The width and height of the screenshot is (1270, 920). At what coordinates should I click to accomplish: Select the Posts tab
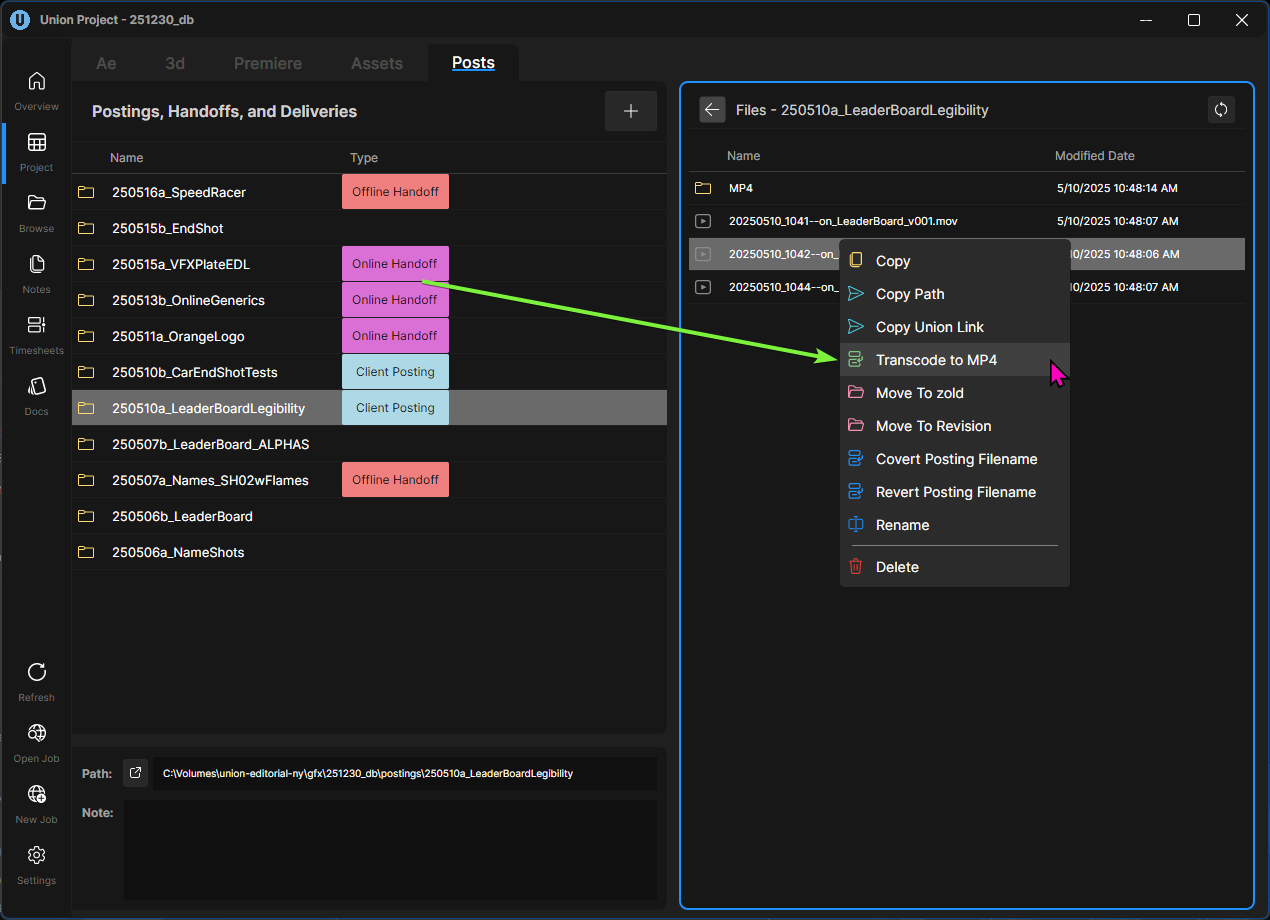[473, 63]
